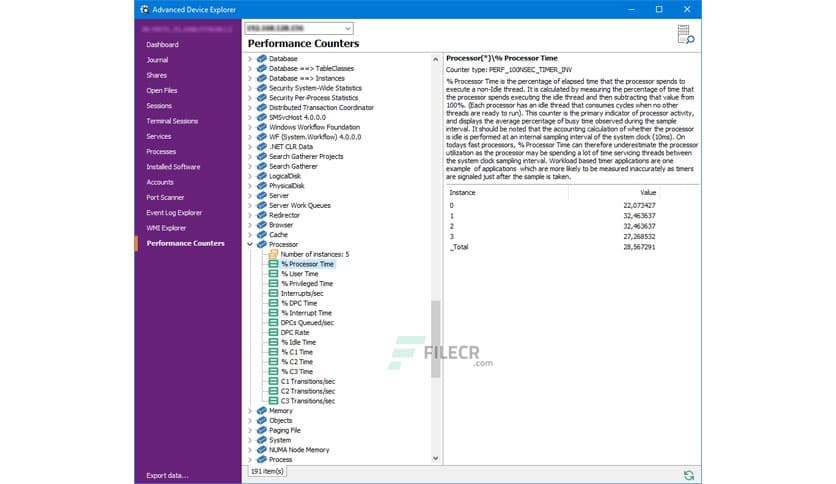Screen dimensions: 836x484
Task: Select Security System-Wide Statistics category
Action: coord(315,88)
